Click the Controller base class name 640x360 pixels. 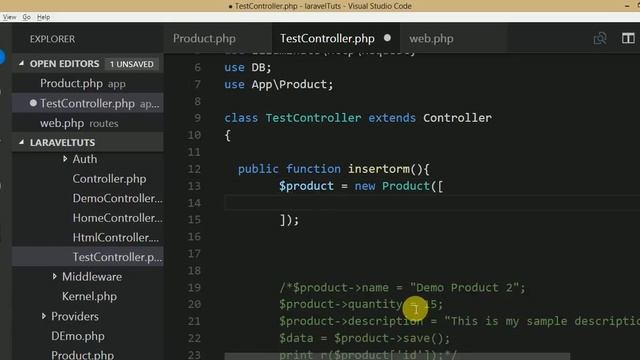(457, 118)
